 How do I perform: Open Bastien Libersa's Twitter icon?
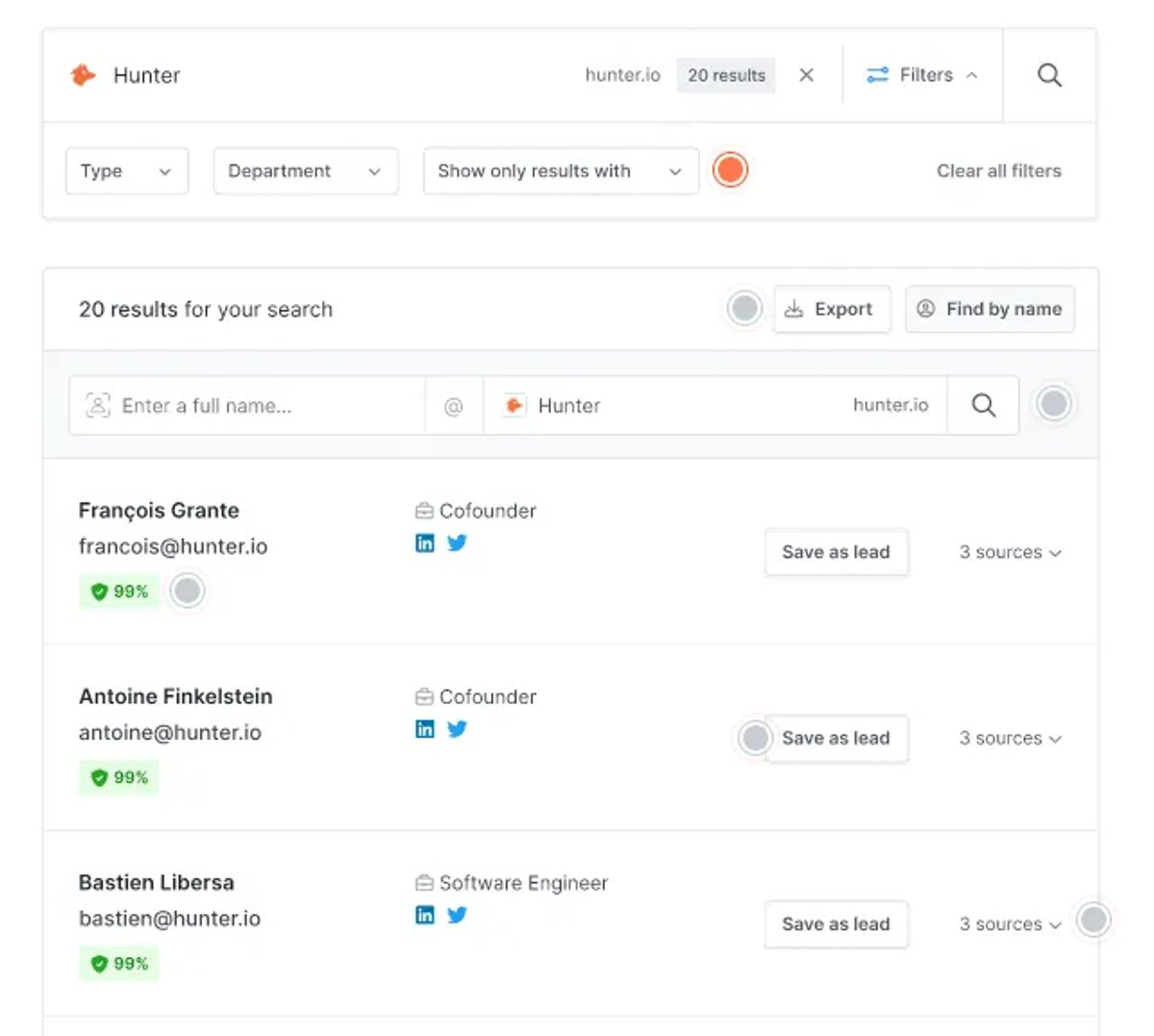pyautogui.click(x=457, y=915)
